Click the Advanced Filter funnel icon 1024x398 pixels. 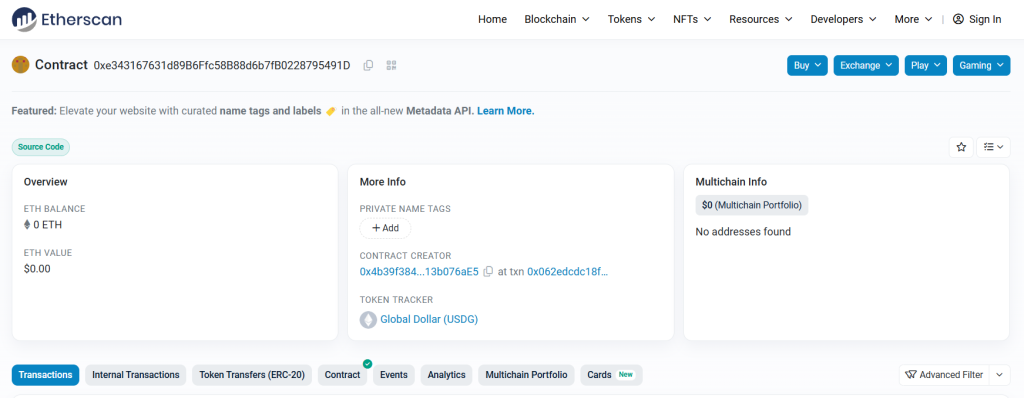911,375
